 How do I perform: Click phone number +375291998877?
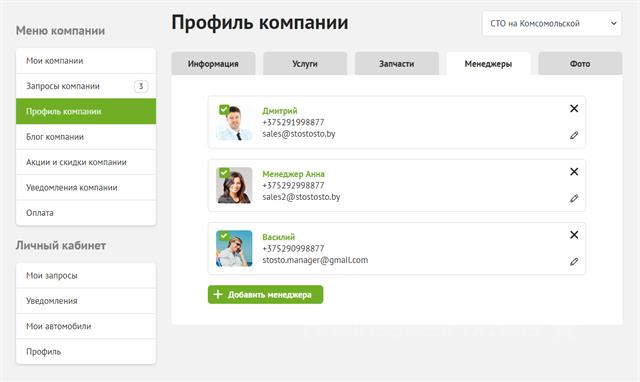[x=293, y=122]
